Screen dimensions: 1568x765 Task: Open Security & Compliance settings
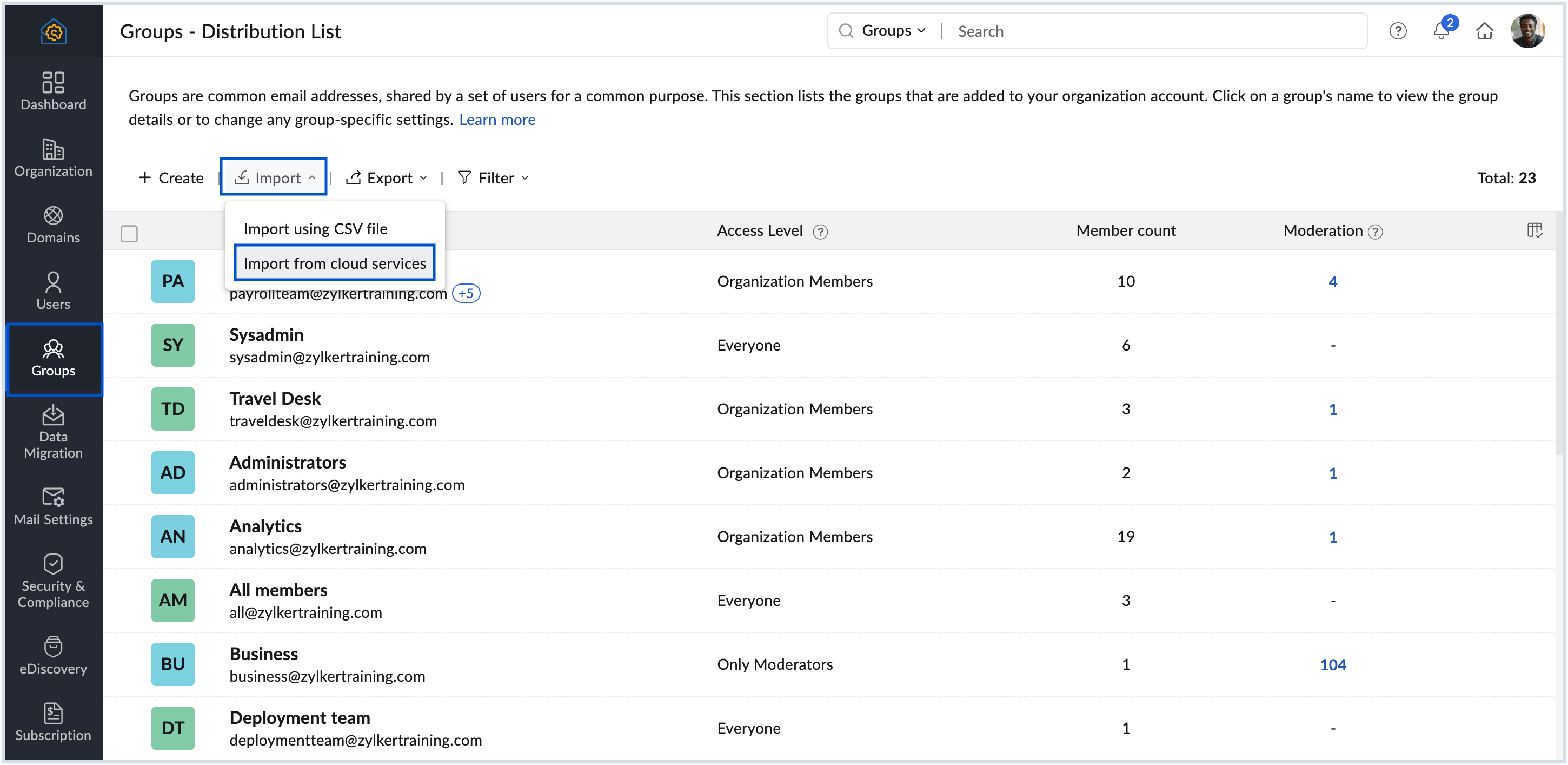(53, 581)
